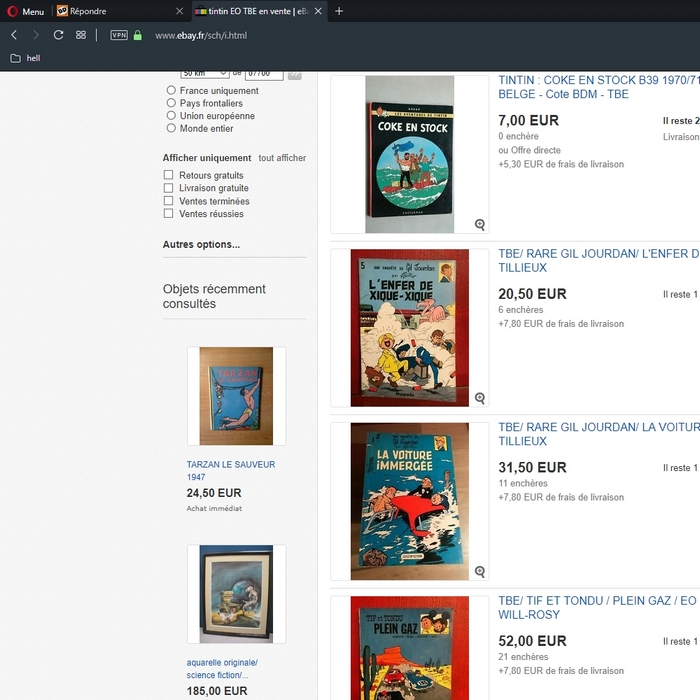Click the Plein Gaz cover thumbnail
This screenshot has width=700, height=700.
pyautogui.click(x=409, y=648)
